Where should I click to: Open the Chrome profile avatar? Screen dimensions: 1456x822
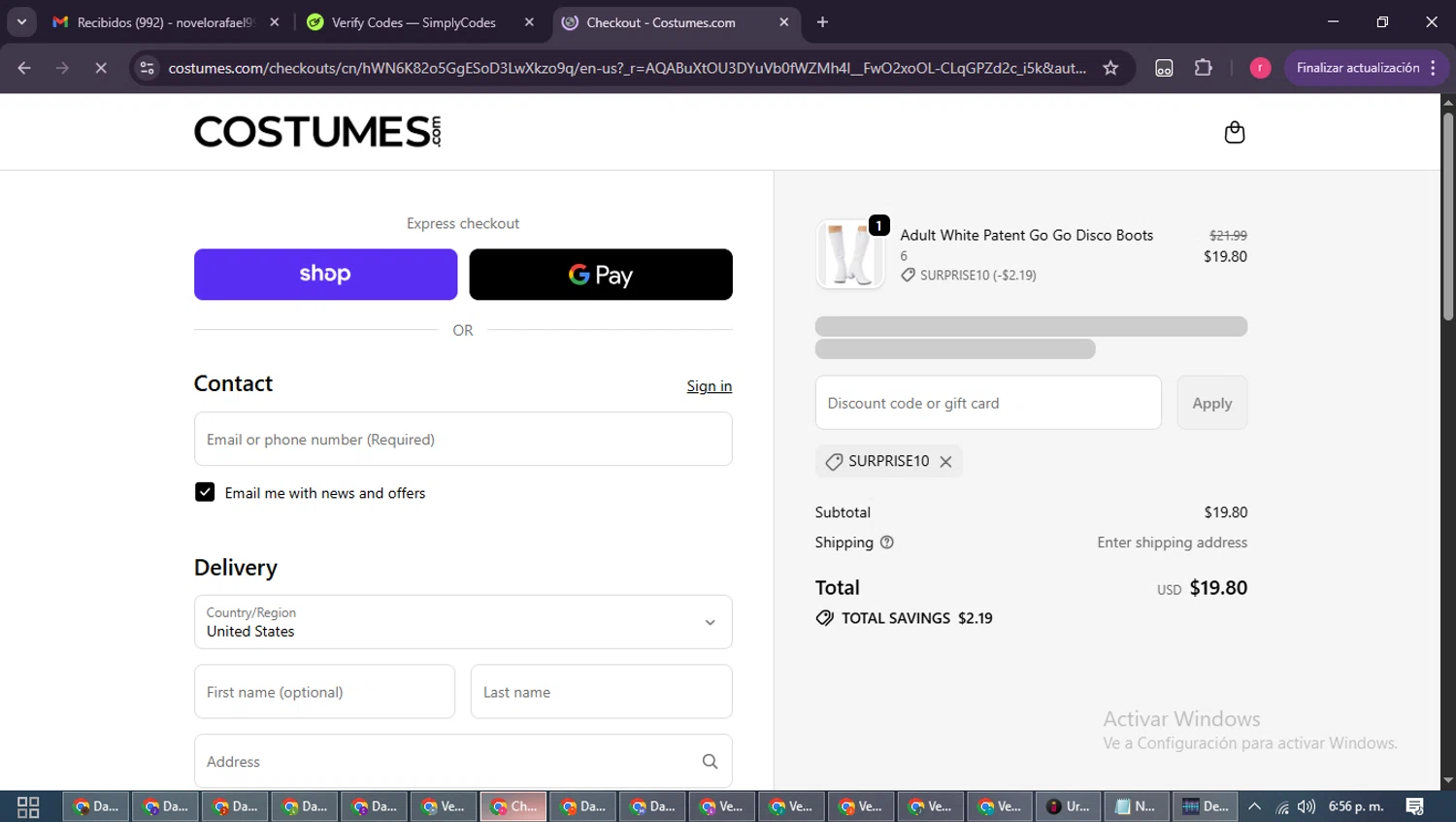click(1260, 68)
